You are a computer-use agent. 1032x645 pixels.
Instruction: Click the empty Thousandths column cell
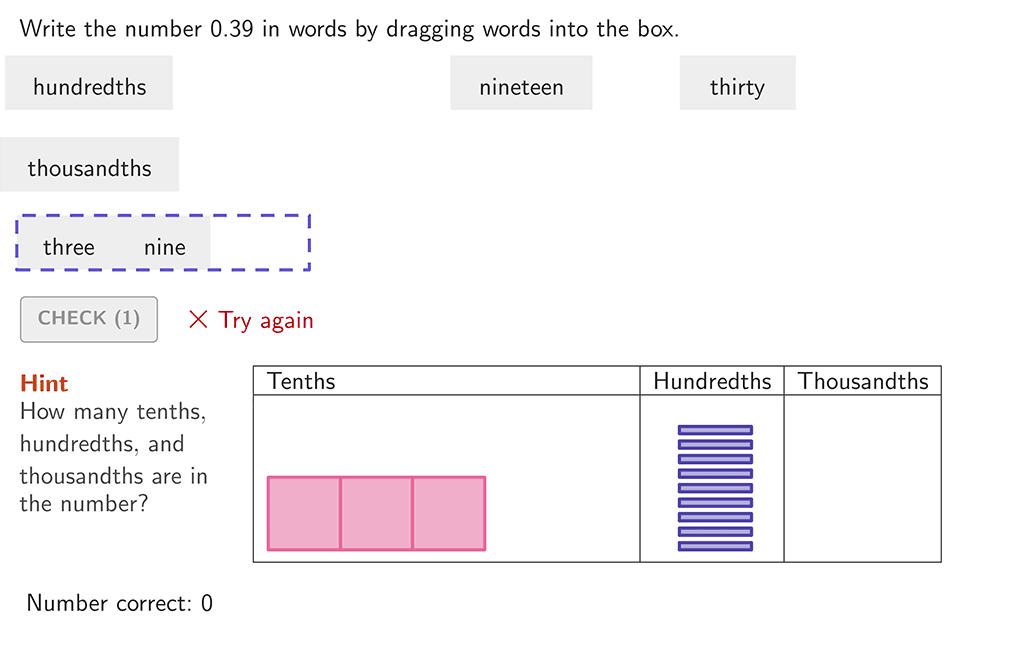862,478
